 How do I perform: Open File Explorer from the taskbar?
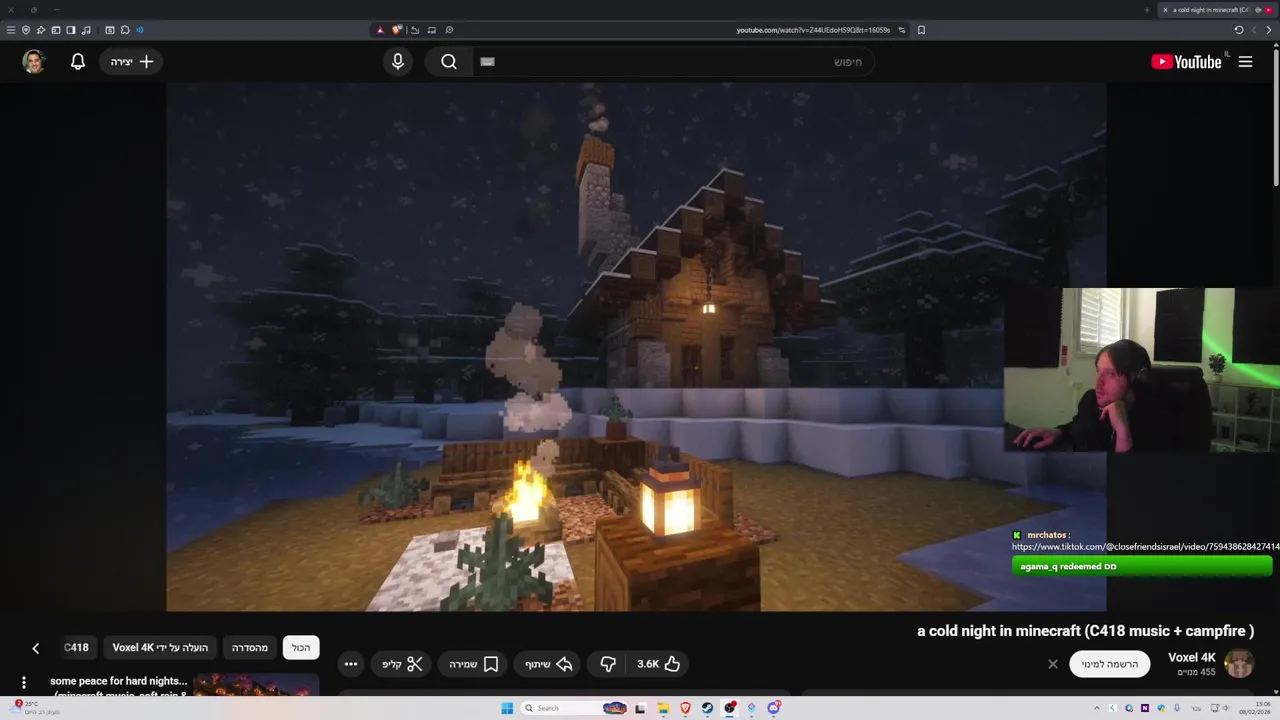point(663,708)
